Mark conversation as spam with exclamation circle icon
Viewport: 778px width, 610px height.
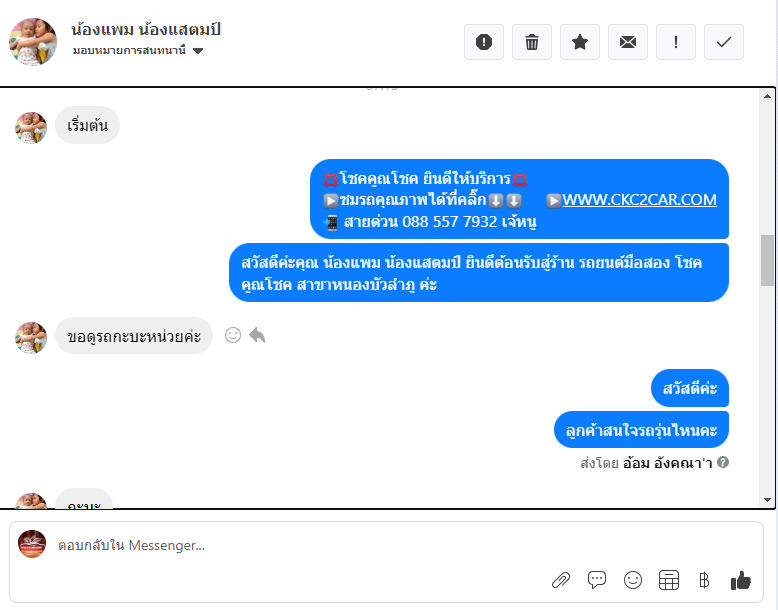484,42
